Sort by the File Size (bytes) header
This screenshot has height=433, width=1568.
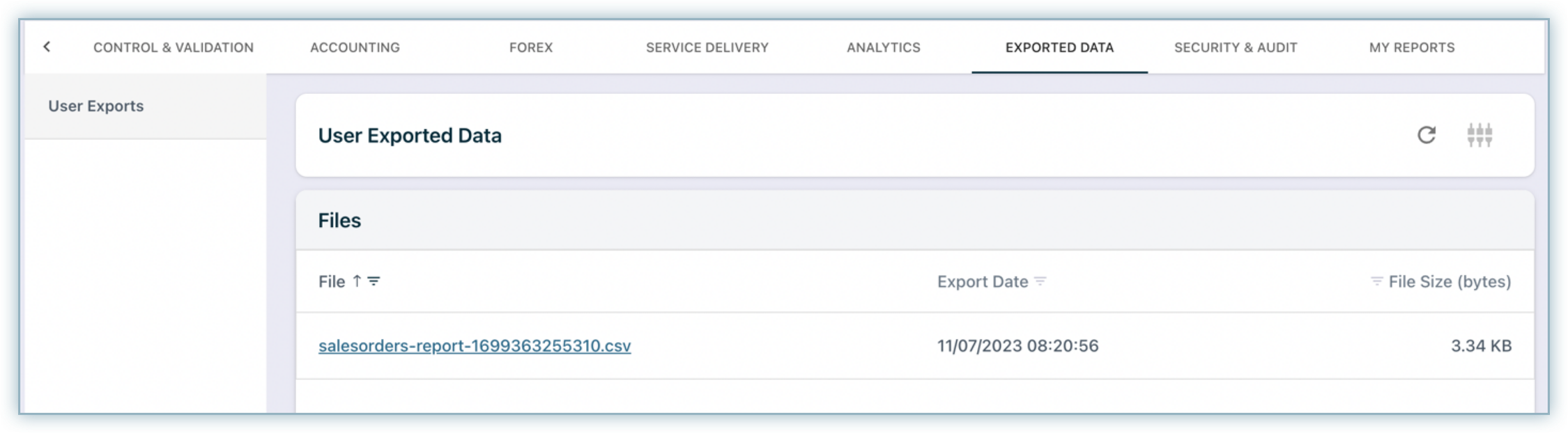pyautogui.click(x=1450, y=281)
